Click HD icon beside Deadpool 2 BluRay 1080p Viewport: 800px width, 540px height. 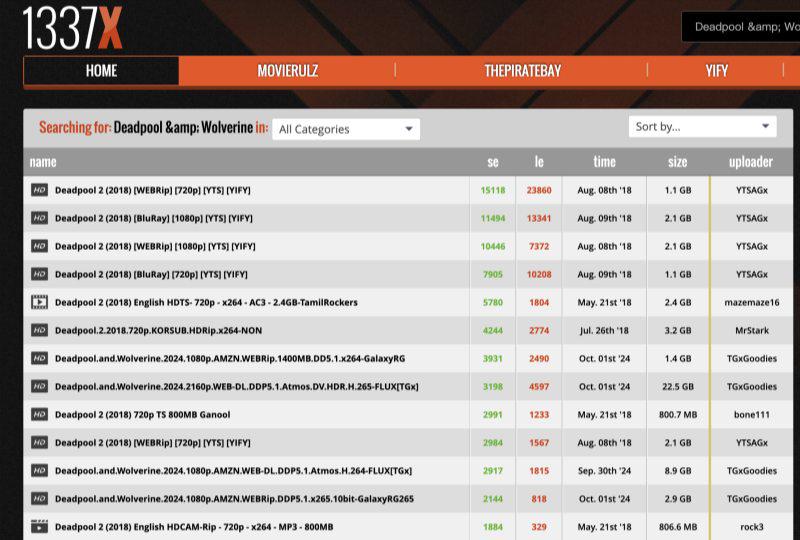tap(39, 218)
